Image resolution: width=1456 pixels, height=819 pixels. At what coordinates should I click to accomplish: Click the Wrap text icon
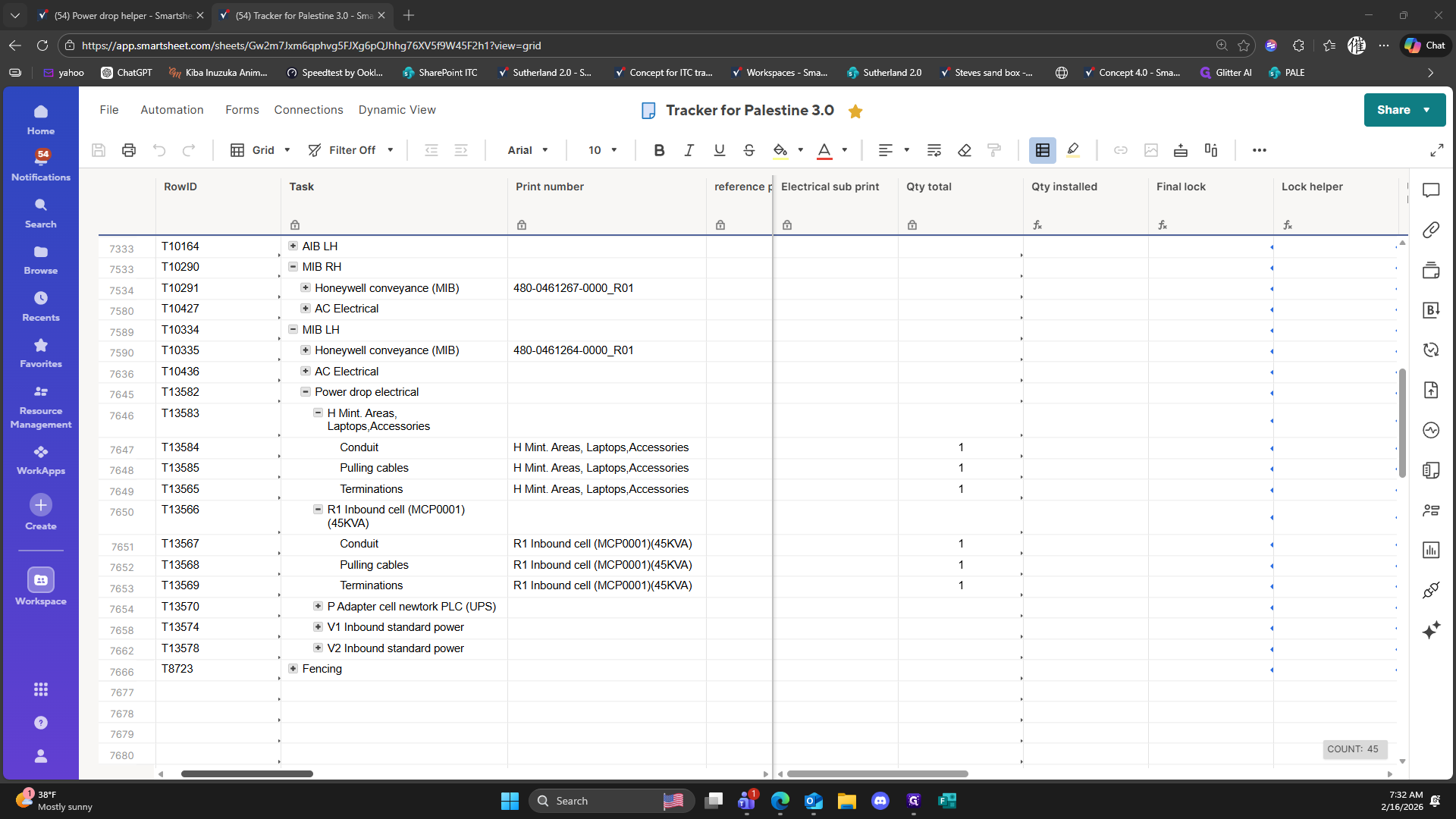934,150
